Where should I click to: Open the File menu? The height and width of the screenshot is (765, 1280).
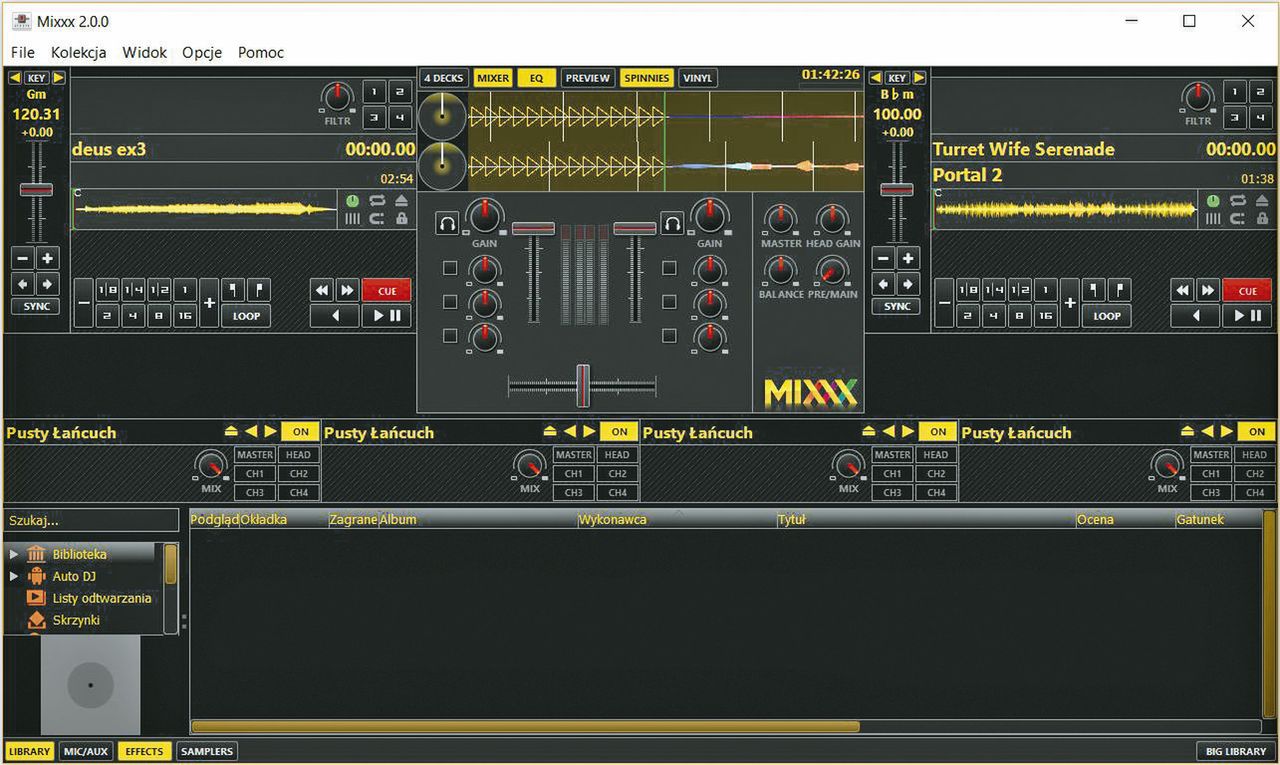pos(22,52)
